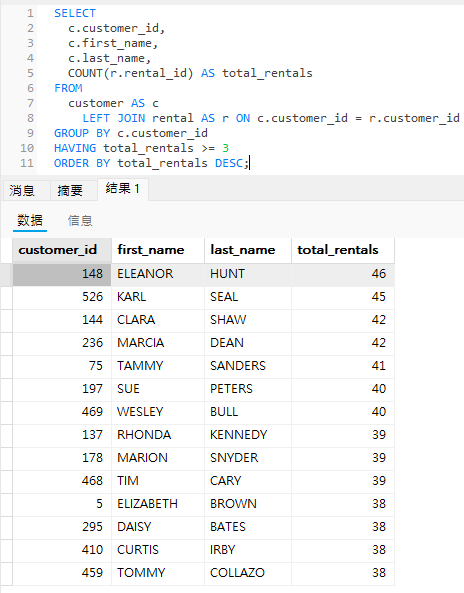This screenshot has width=464, height=593.
Task: Select row header of CLARA SHAW row
Action: point(6,320)
